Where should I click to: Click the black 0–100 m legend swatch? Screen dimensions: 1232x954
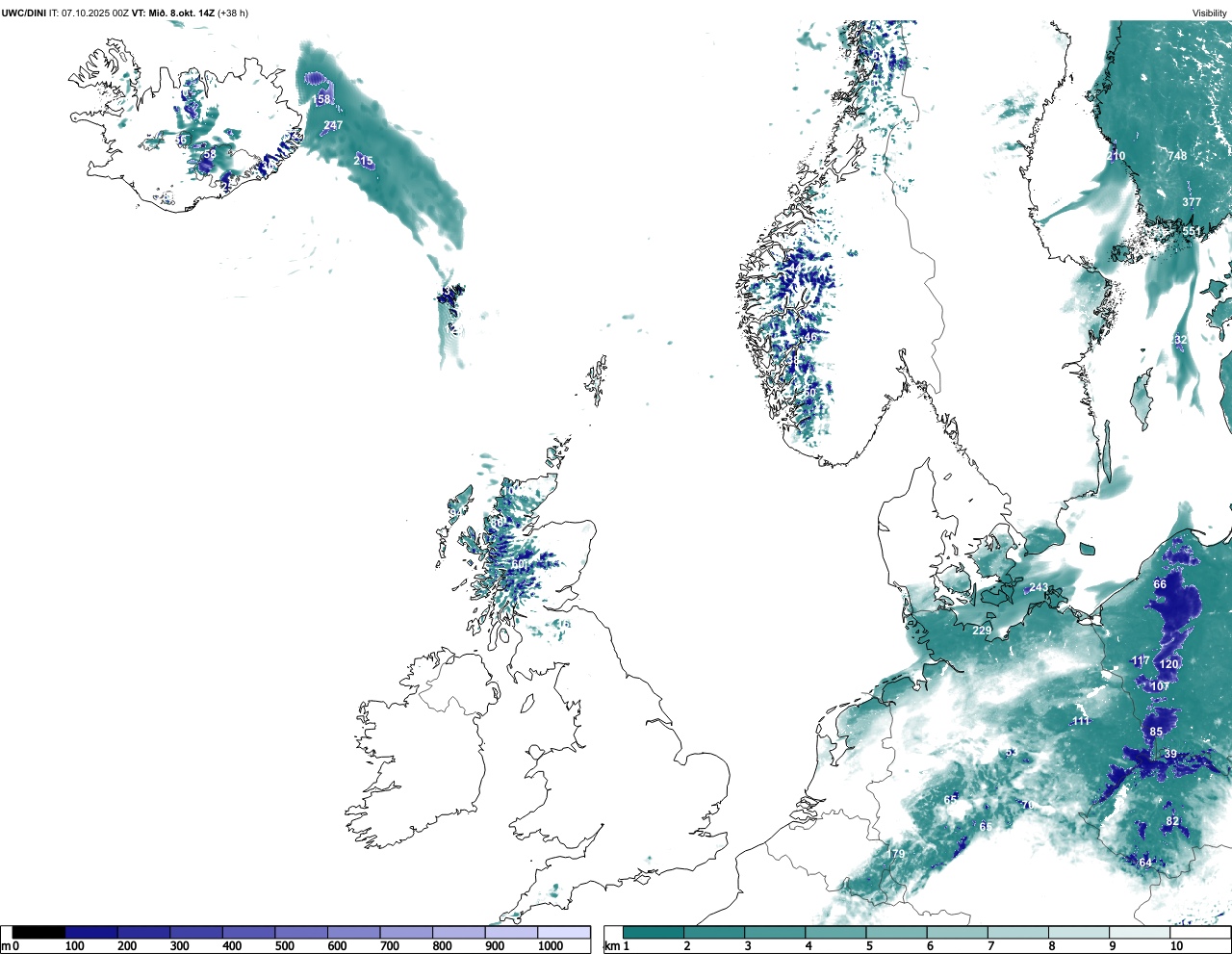click(39, 932)
